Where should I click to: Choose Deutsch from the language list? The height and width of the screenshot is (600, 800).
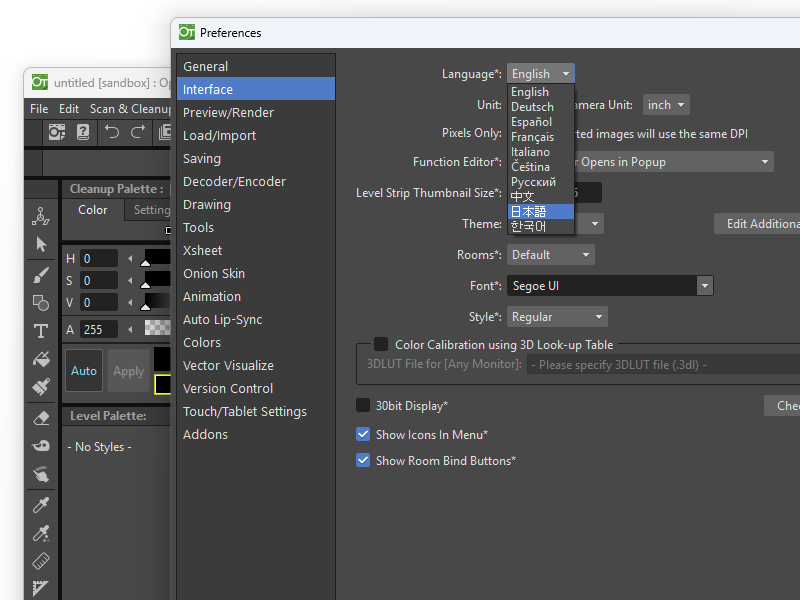click(541, 107)
